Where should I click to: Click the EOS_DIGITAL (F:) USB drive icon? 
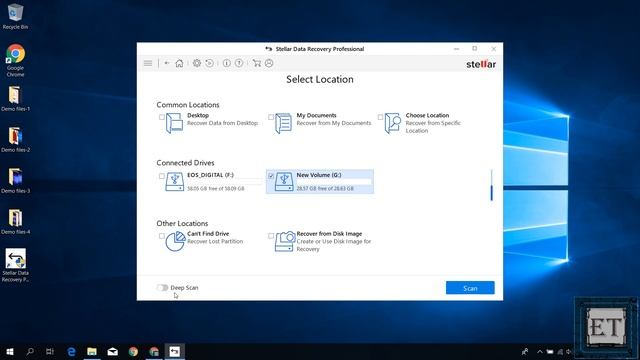coord(175,182)
